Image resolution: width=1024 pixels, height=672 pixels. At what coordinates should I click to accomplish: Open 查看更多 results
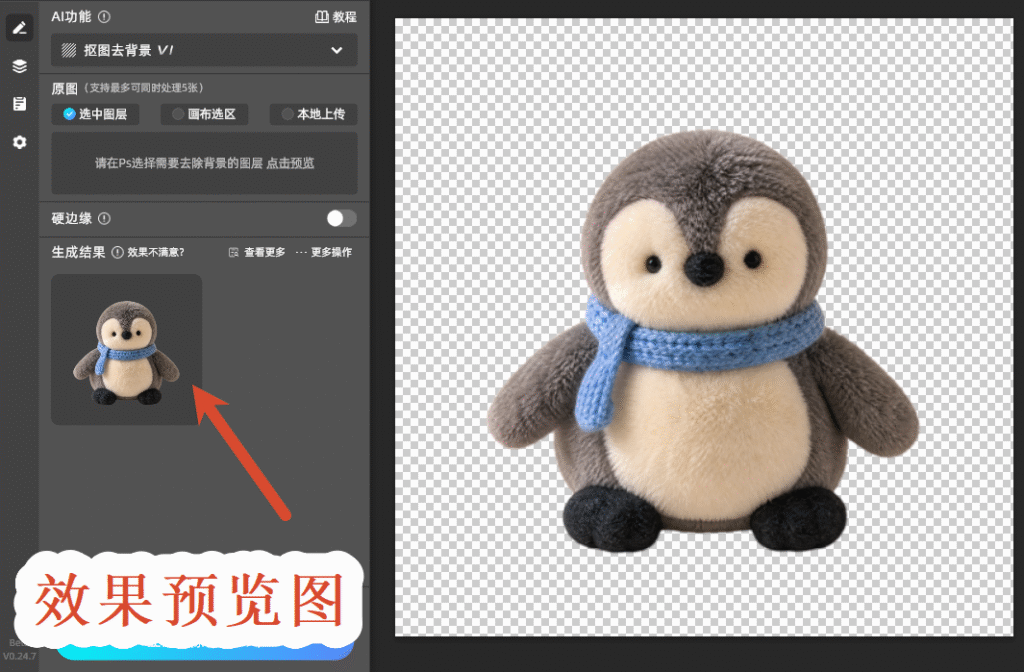257,252
